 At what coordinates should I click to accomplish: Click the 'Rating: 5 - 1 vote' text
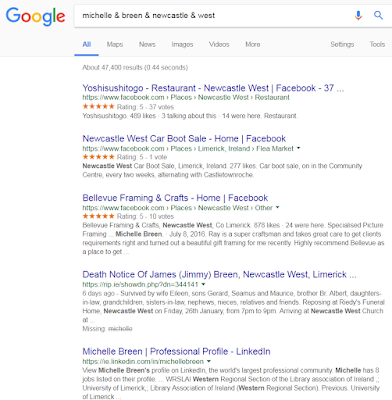[142, 157]
